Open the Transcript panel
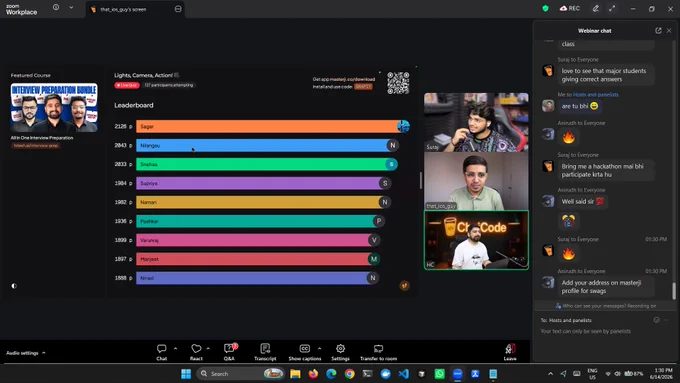680x383 pixels. pyautogui.click(x=265, y=352)
